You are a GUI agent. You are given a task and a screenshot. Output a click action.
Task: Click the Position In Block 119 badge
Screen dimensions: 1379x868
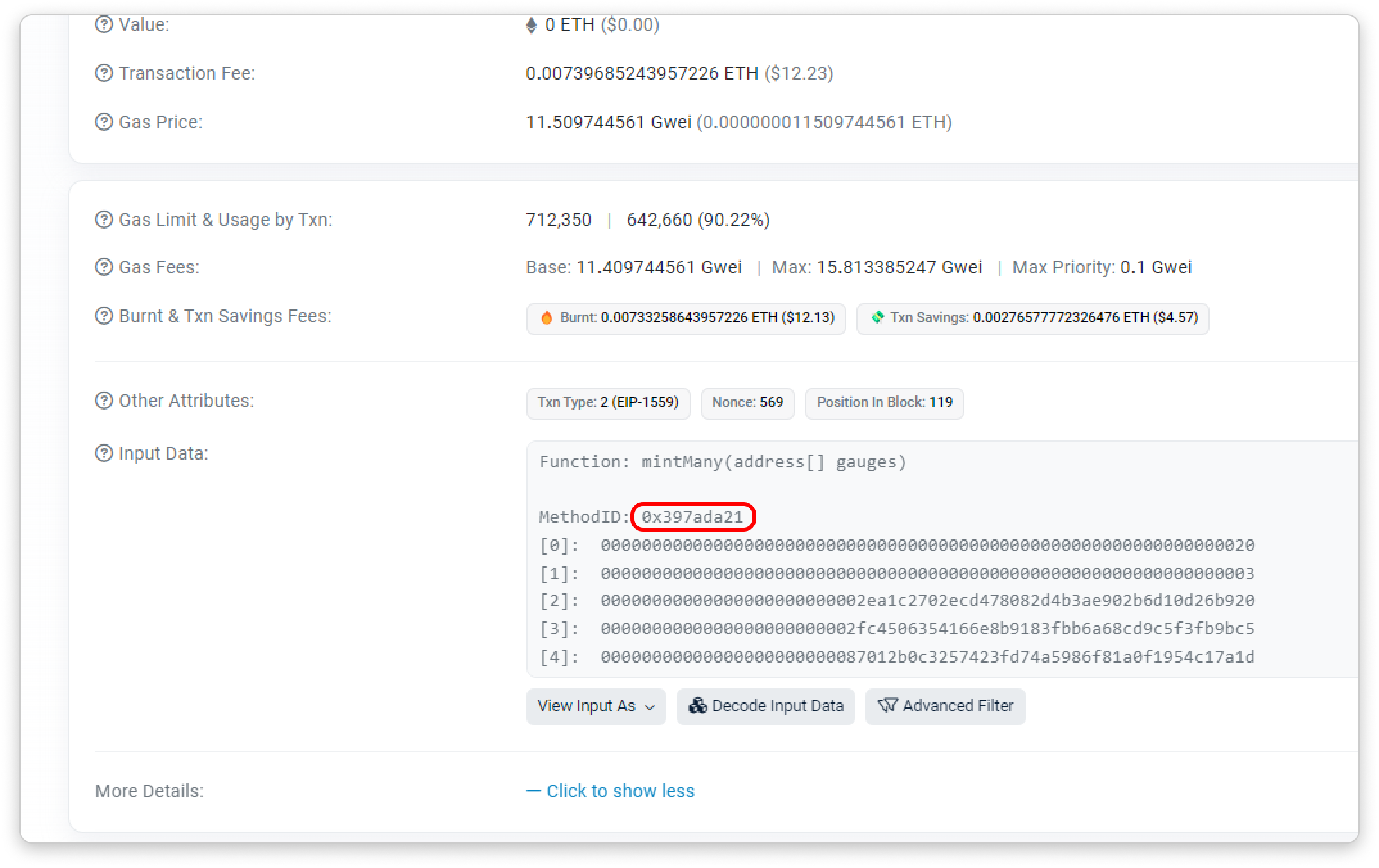pyautogui.click(x=884, y=403)
